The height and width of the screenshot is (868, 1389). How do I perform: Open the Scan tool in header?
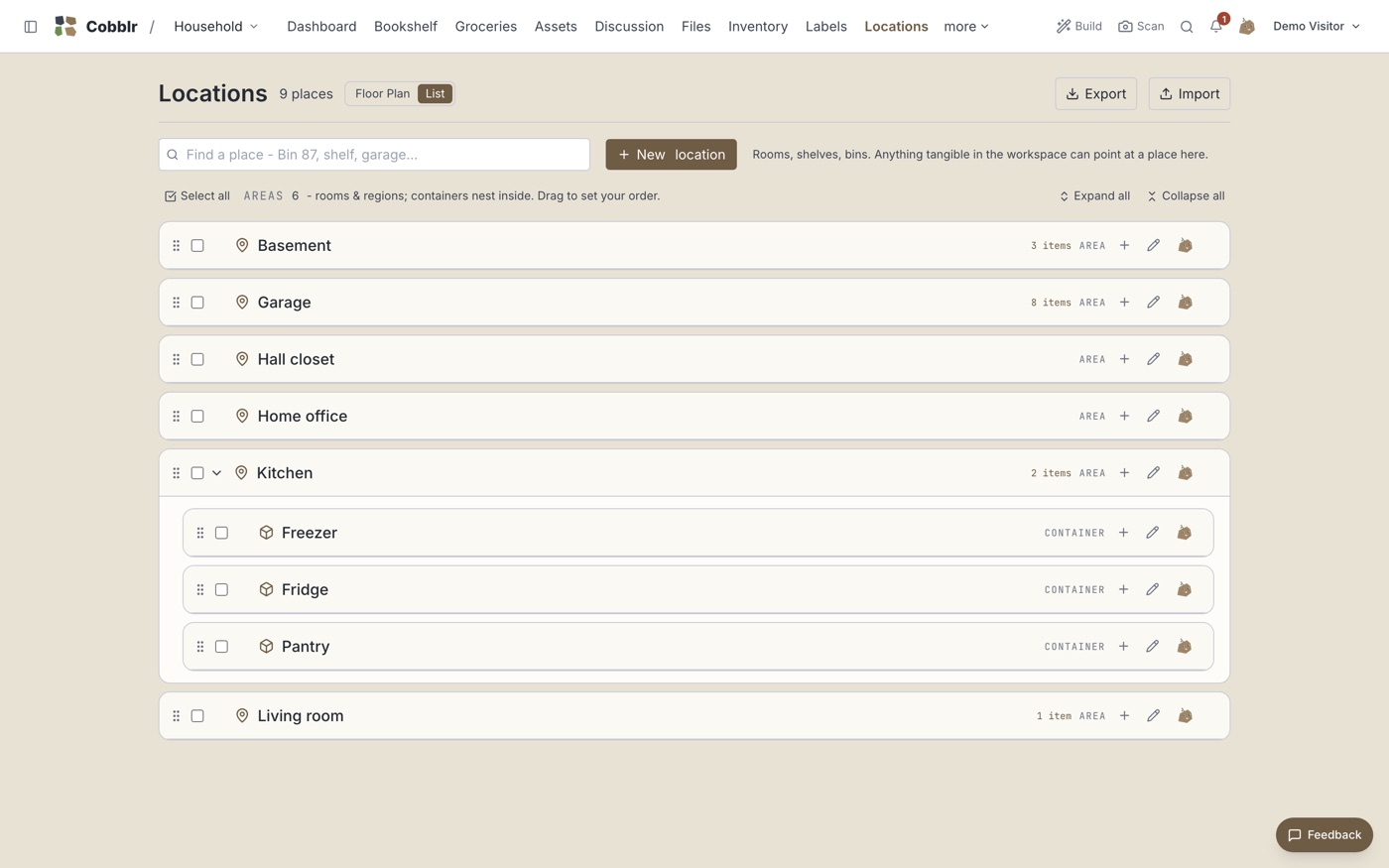1141,27
